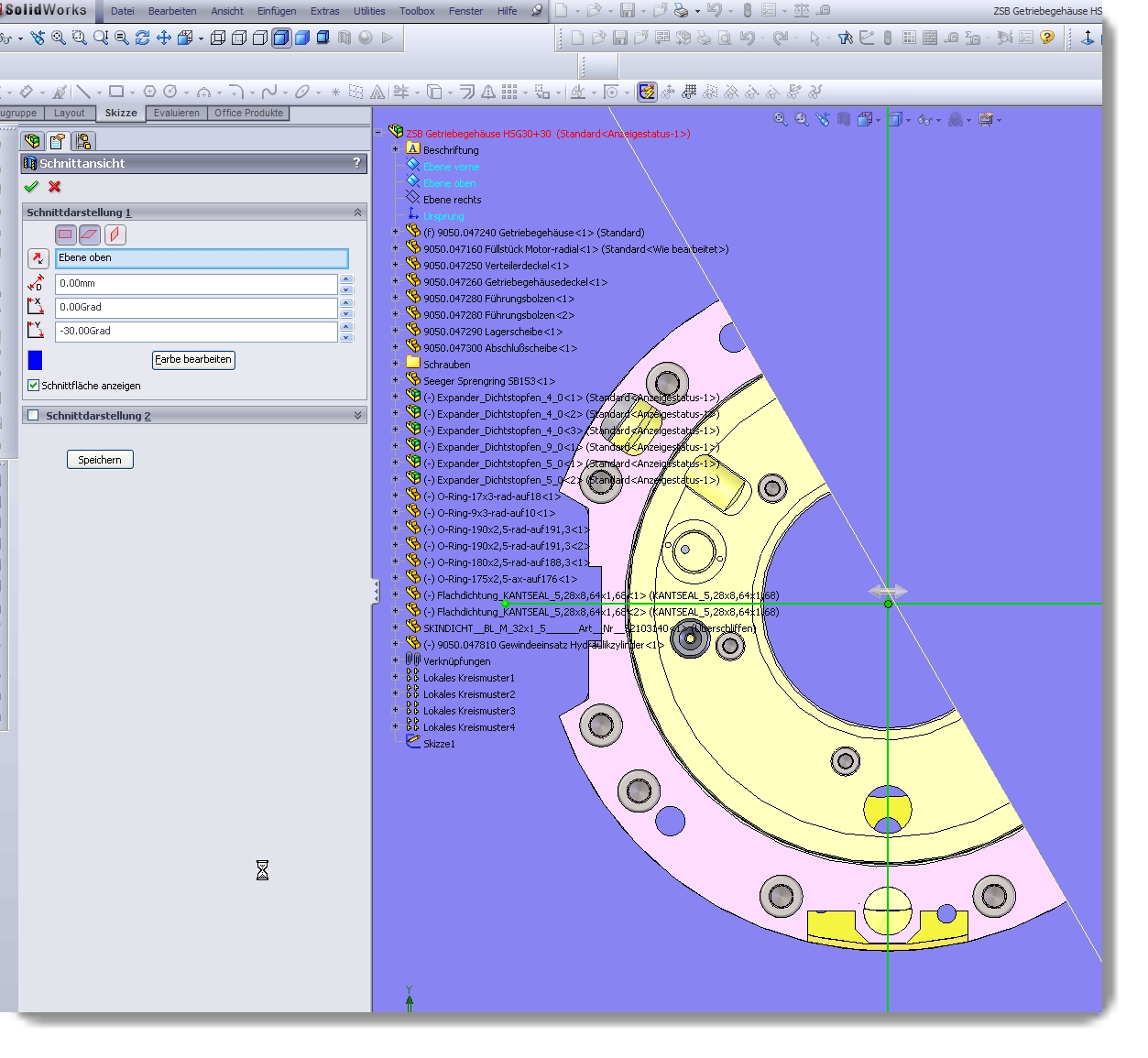Viewport: 1148px width, 1058px height.
Task: Click the Farbe bearbeiten button
Action: point(193,360)
